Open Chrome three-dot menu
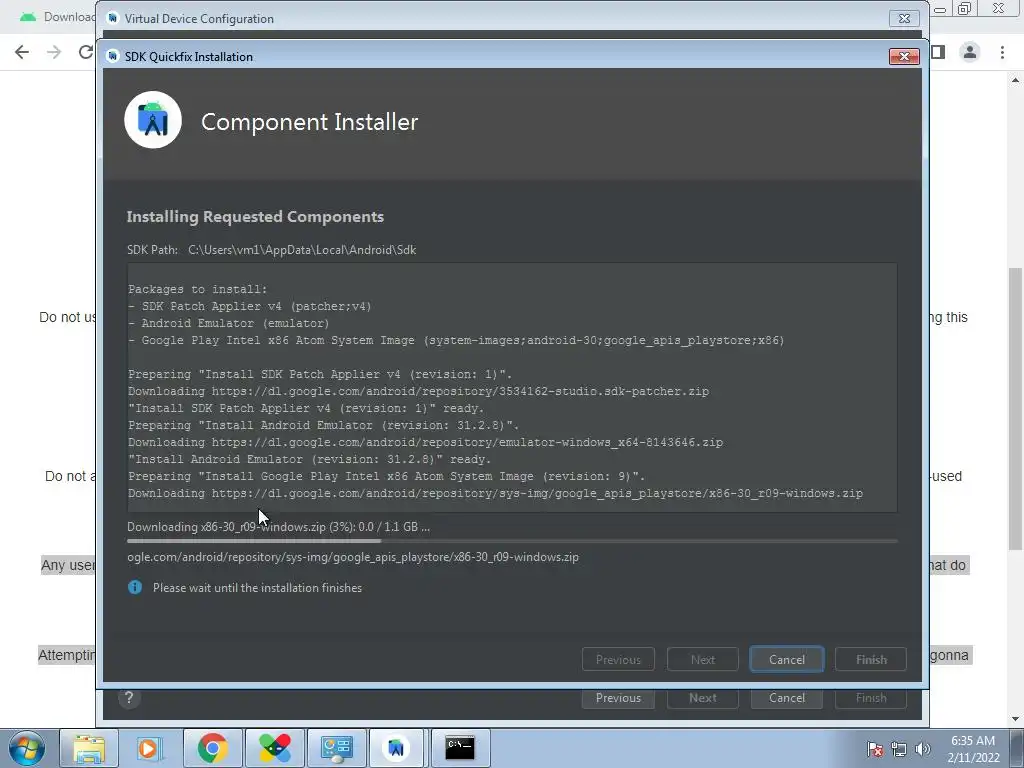The width and height of the screenshot is (1024, 768). coord(1002,52)
